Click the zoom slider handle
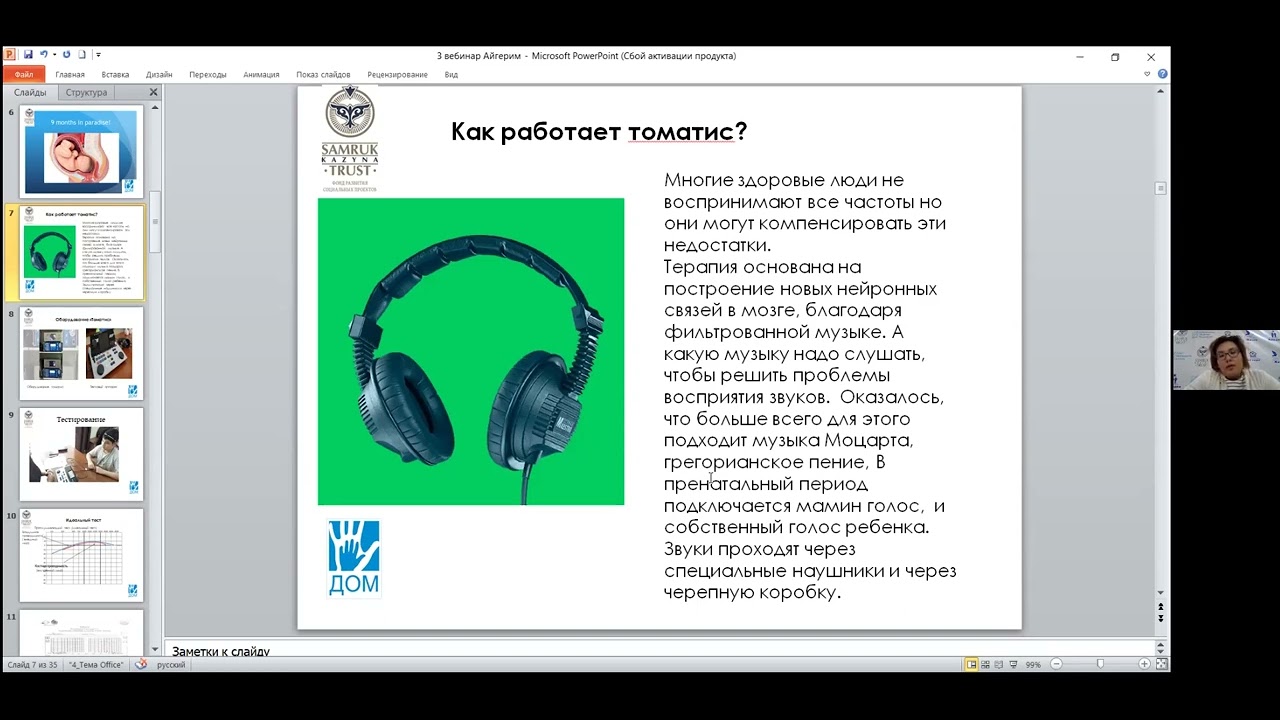Image resolution: width=1280 pixels, height=720 pixels. tap(1101, 664)
